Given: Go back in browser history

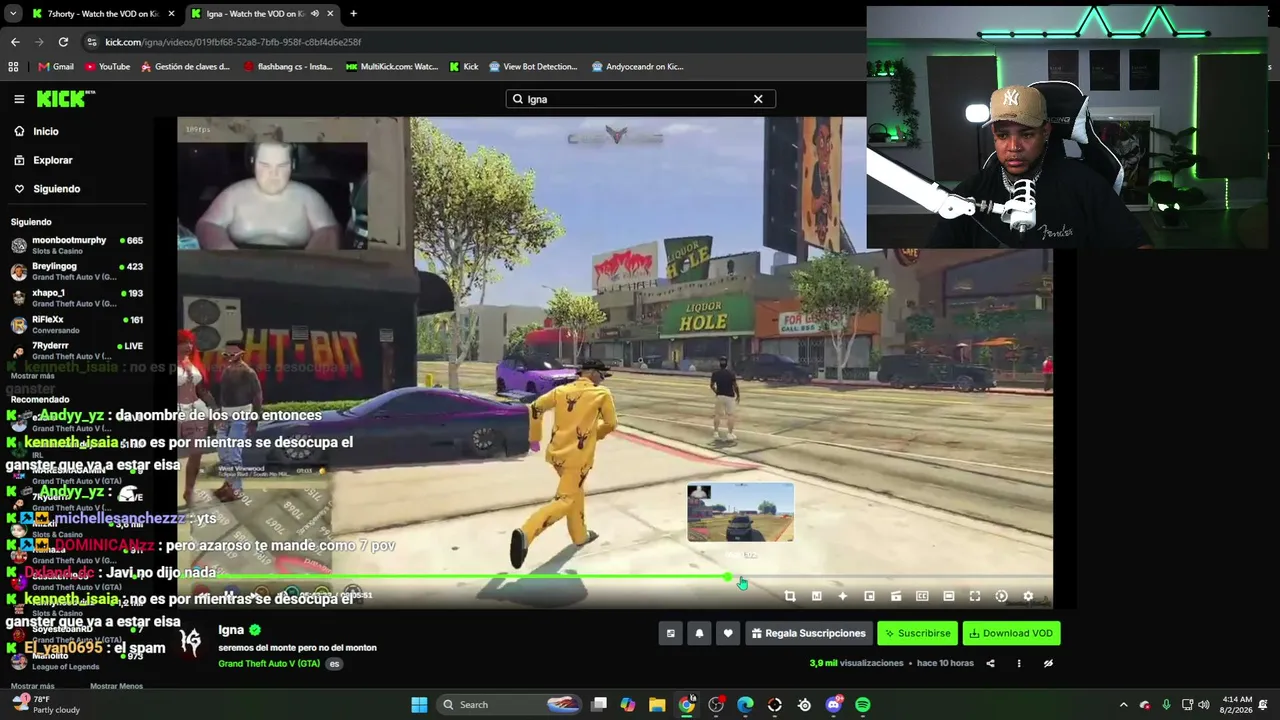Looking at the screenshot, I should pos(15,42).
